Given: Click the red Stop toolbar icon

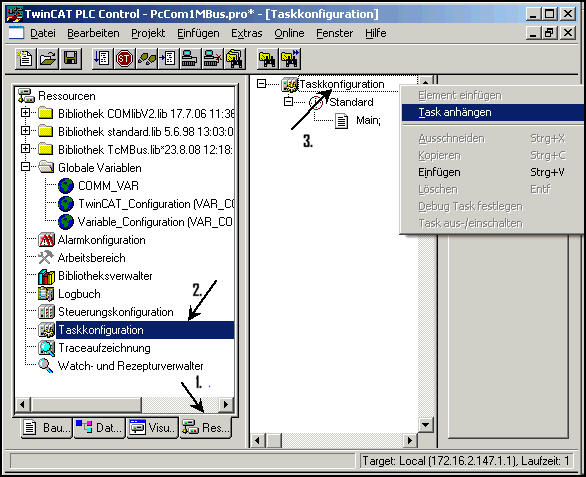Looking at the screenshot, I should (124, 59).
